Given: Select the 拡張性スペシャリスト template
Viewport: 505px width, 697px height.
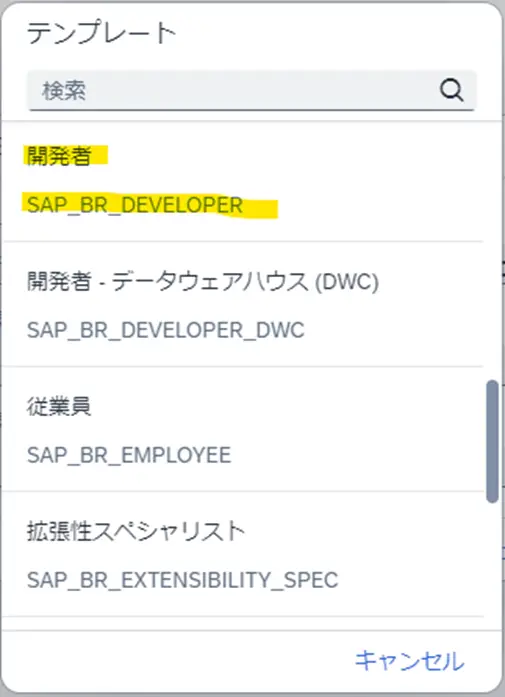Looking at the screenshot, I should 136,531.
